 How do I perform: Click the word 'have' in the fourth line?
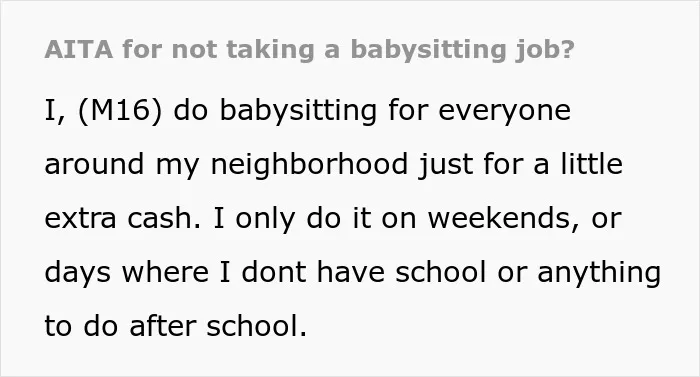pyautogui.click(x=350, y=272)
